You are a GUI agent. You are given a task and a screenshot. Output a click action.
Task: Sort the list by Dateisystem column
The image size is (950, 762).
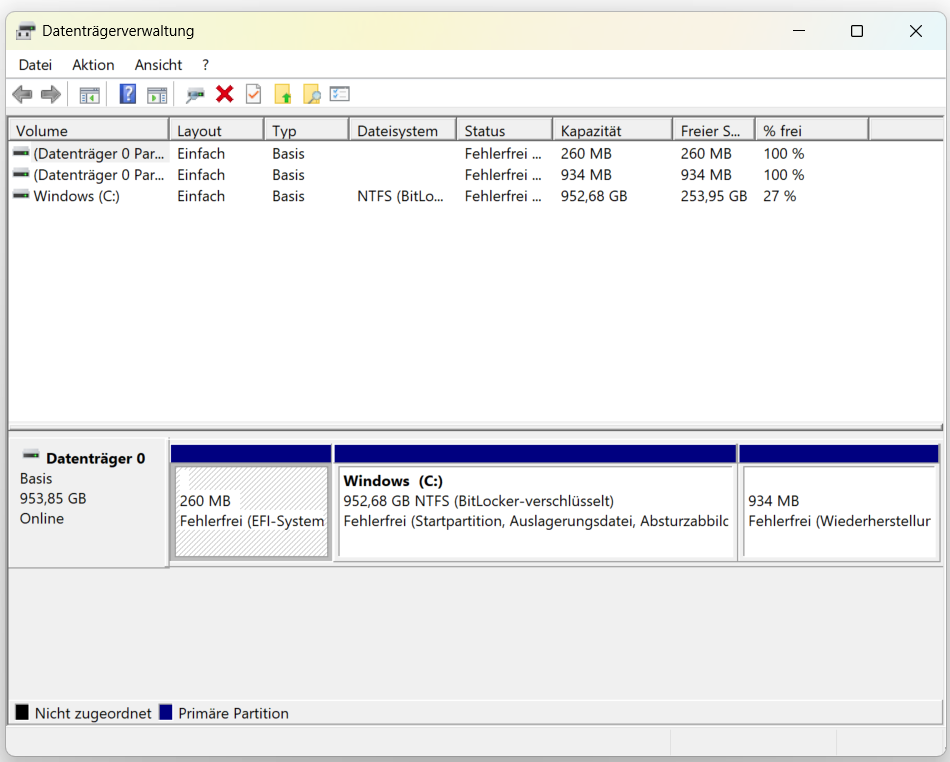pyautogui.click(x=401, y=131)
